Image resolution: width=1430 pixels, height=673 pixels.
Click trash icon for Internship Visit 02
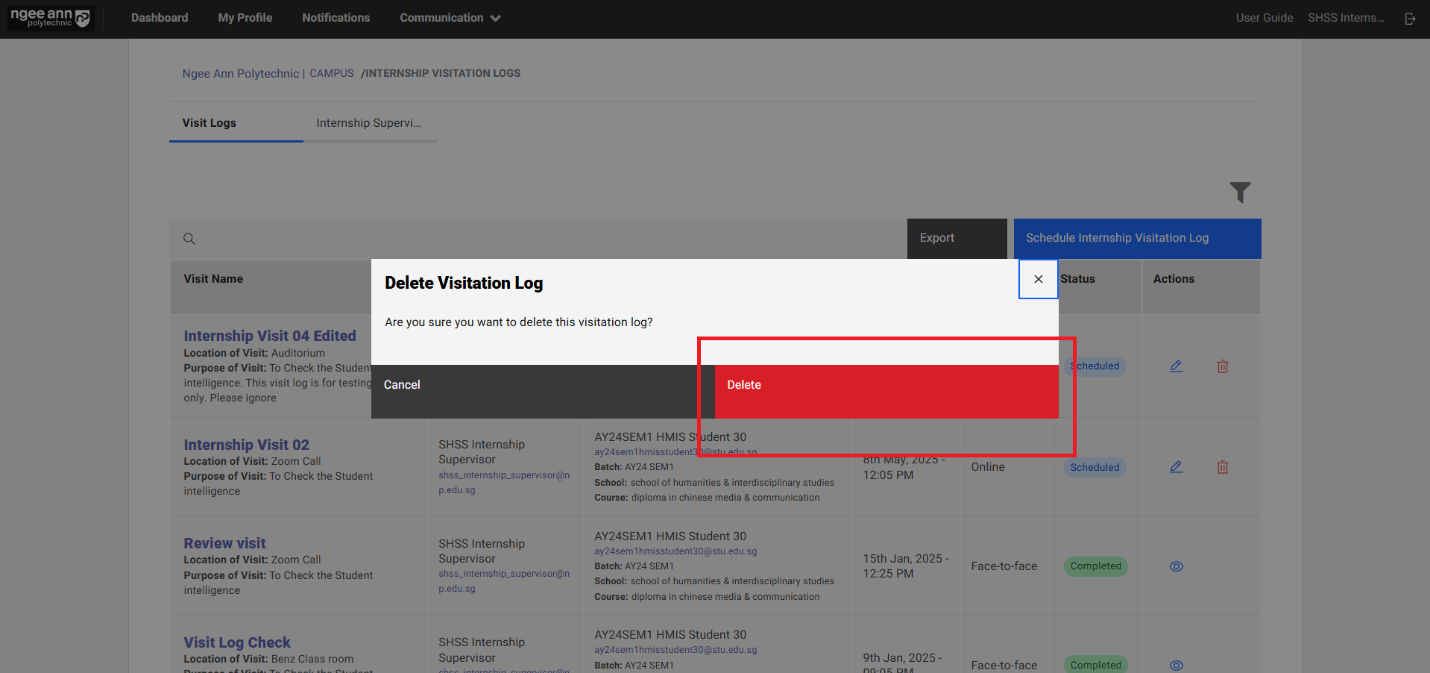pyautogui.click(x=1222, y=467)
